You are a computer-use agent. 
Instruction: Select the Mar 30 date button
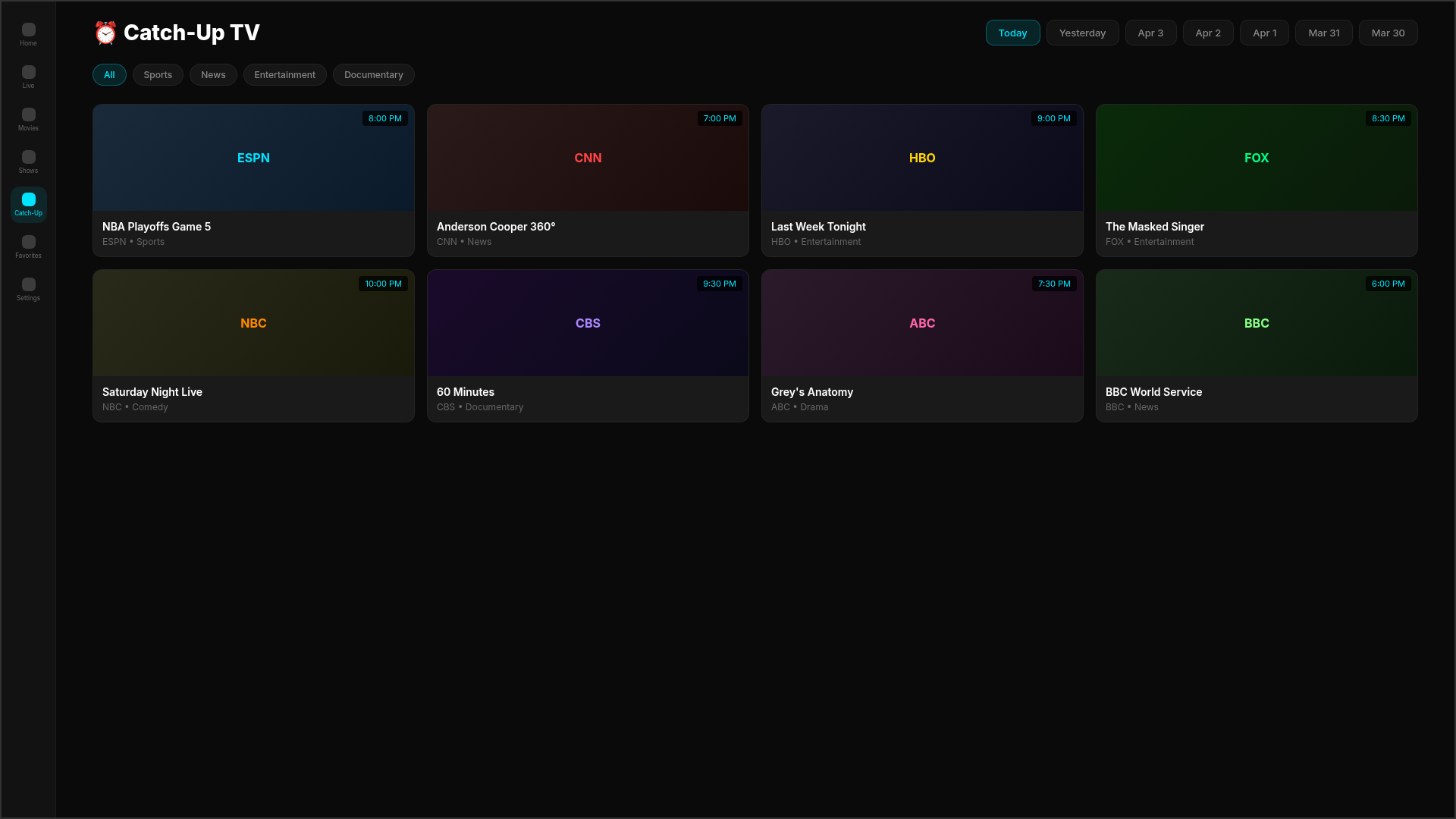[1388, 33]
